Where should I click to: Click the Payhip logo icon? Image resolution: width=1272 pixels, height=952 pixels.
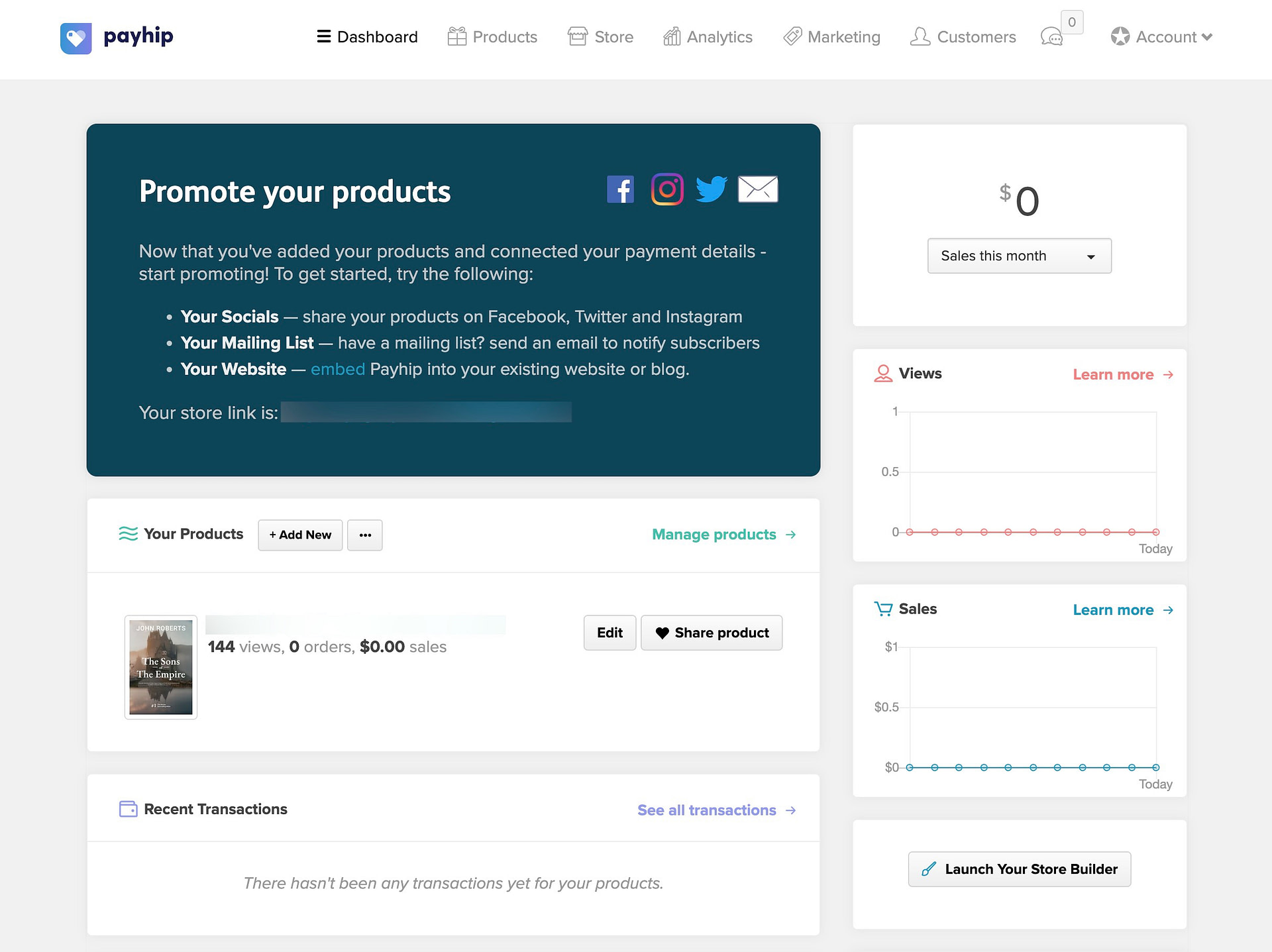76,38
